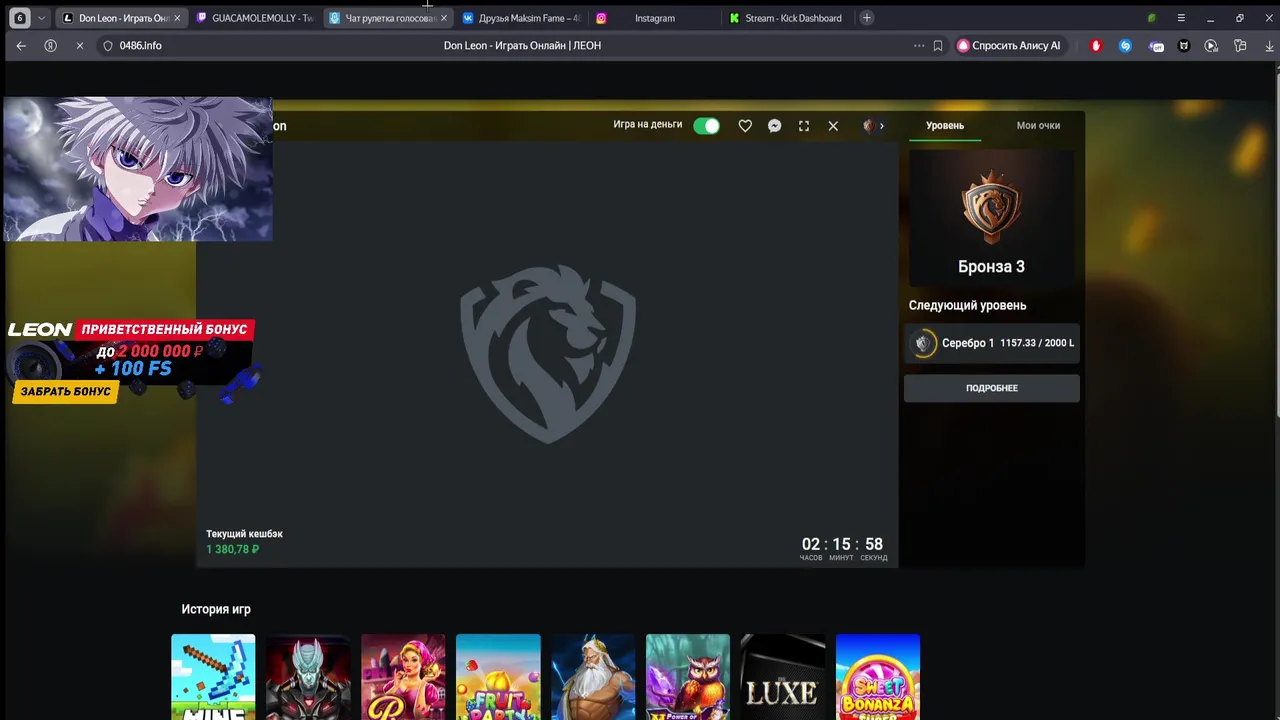
Task: Open the red hand adblock extension
Action: tap(1096, 46)
